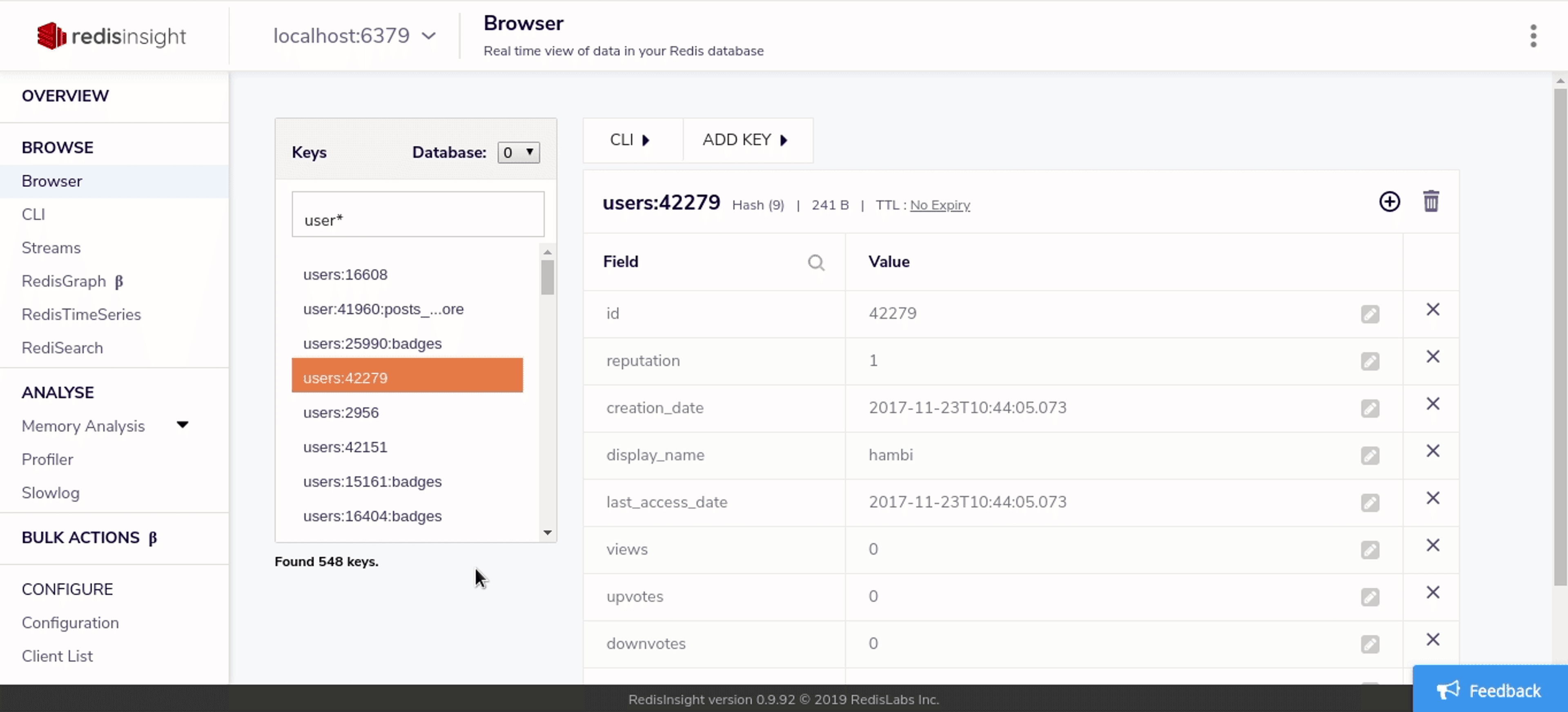Delete the views field row
This screenshot has height=712, width=1568.
(1432, 546)
